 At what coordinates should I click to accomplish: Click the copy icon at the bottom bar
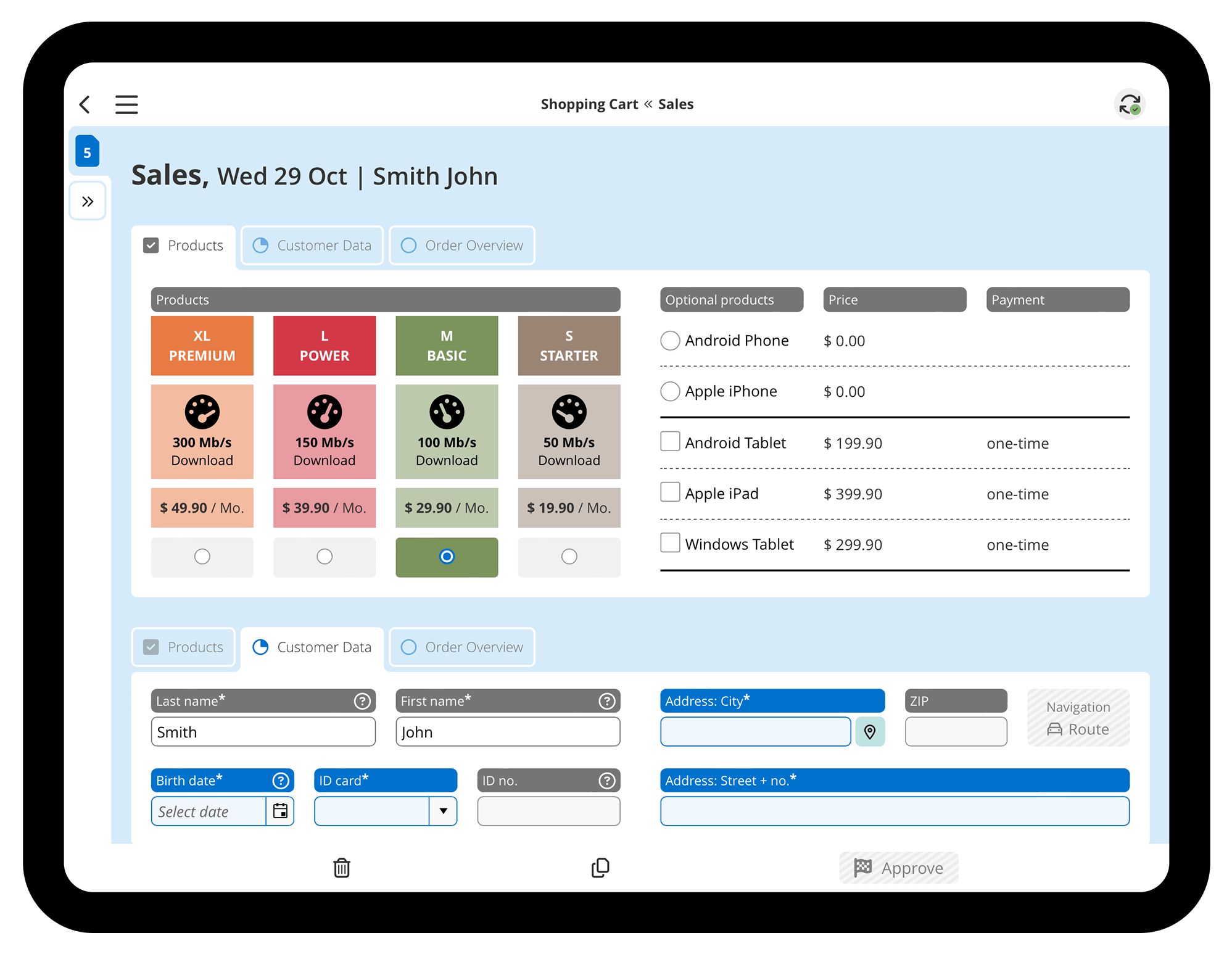[600, 867]
